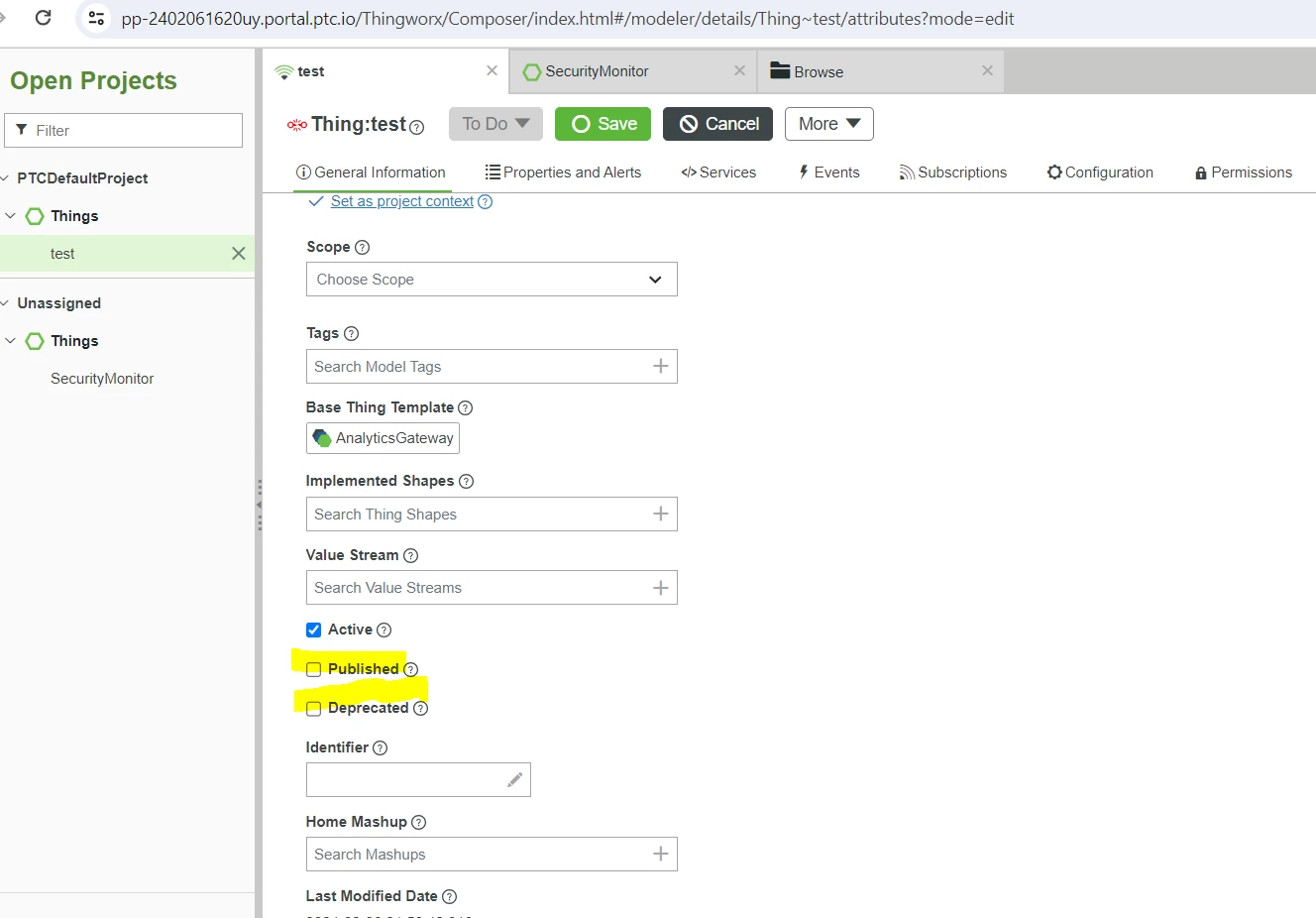Show help for Scope field
This screenshot has height=918, width=1316.
[x=362, y=247]
